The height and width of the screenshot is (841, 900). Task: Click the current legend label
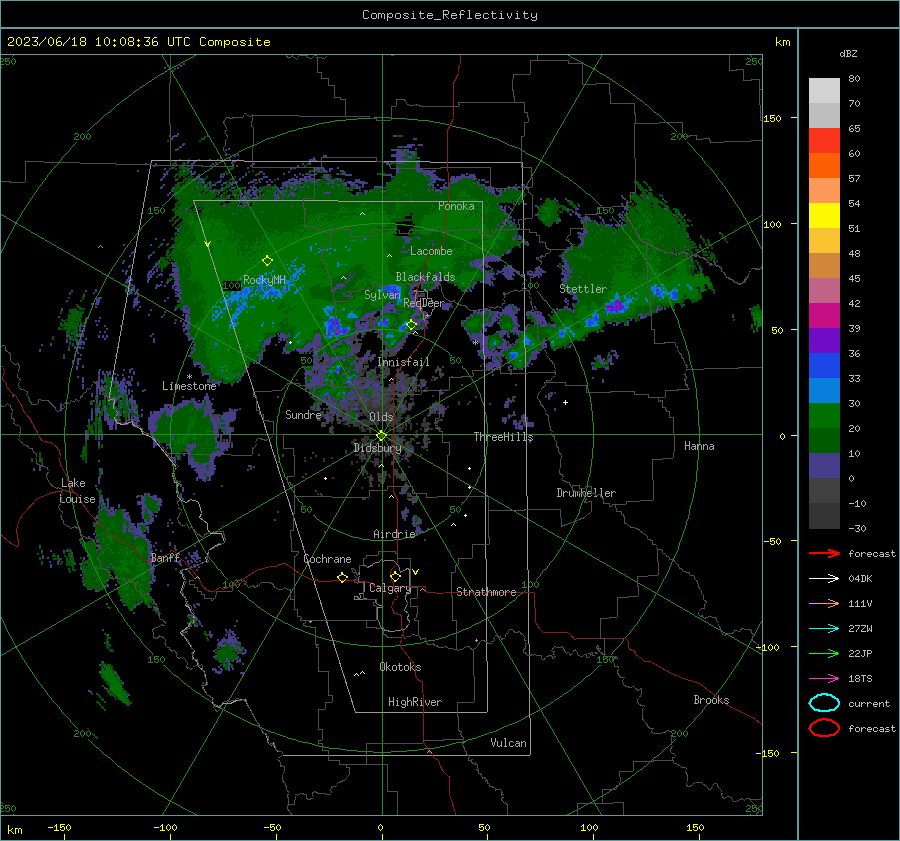pyautogui.click(x=869, y=703)
